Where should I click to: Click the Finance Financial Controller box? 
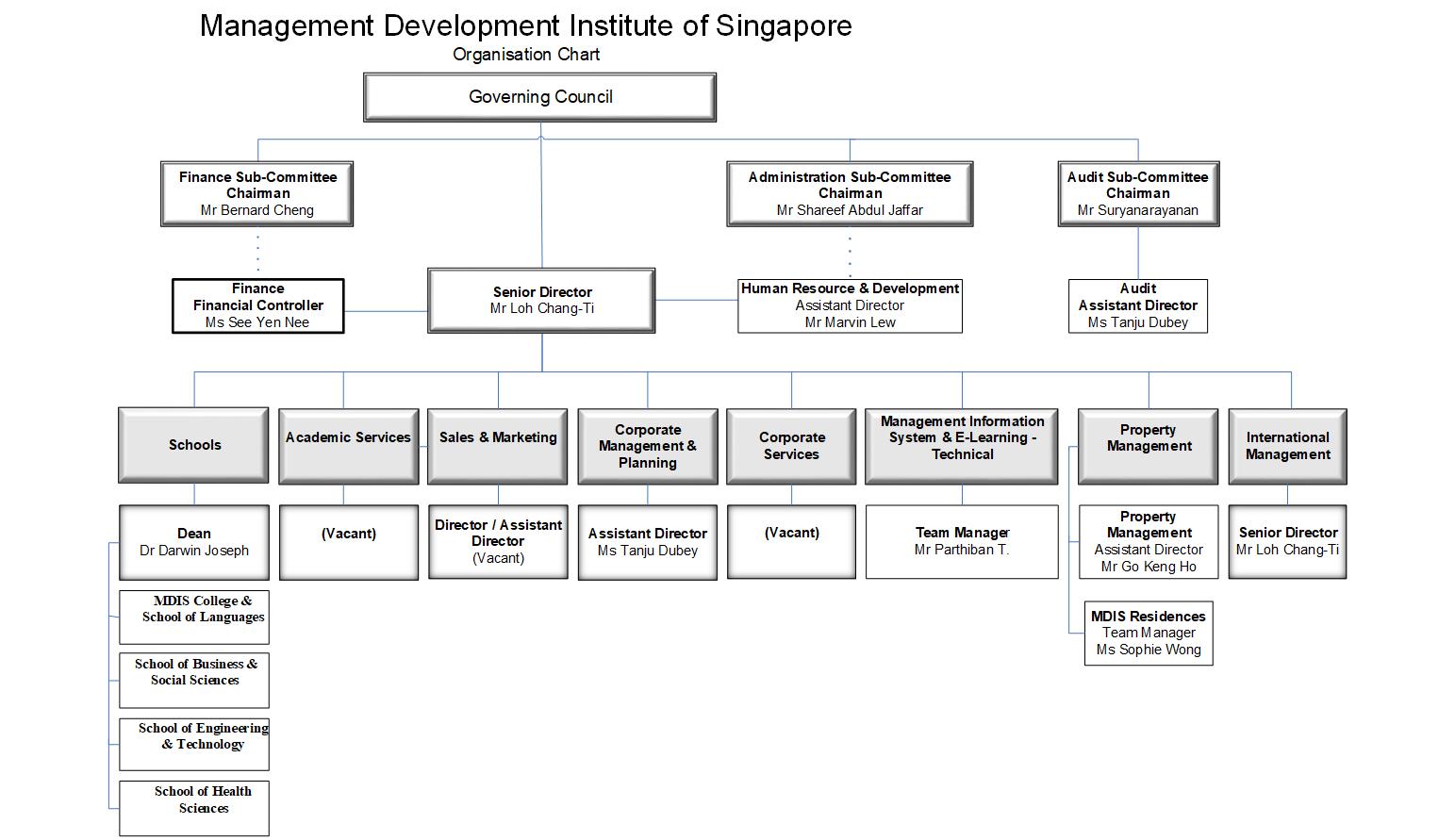(x=257, y=305)
